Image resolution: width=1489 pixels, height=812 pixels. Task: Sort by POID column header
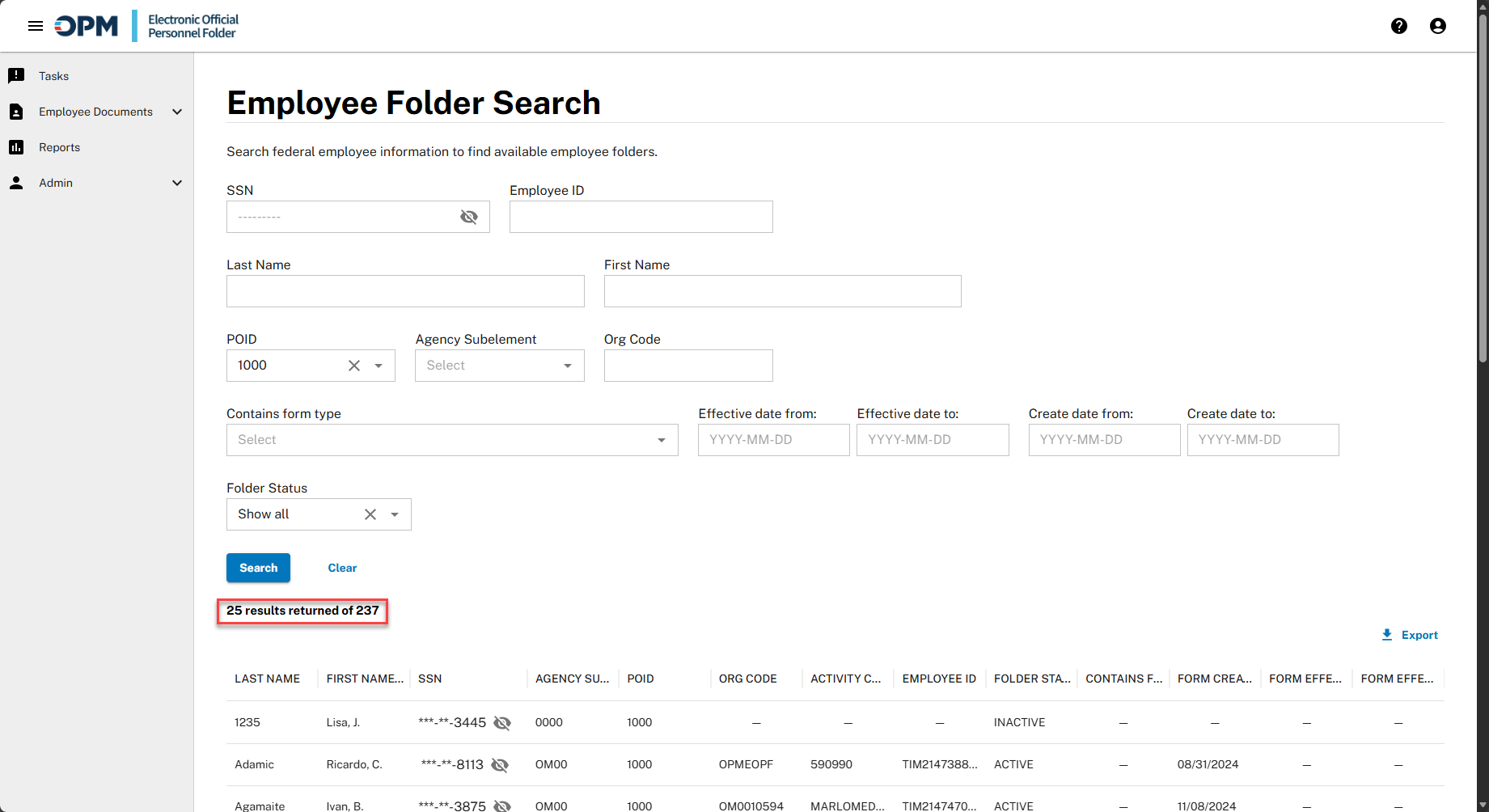coord(641,679)
